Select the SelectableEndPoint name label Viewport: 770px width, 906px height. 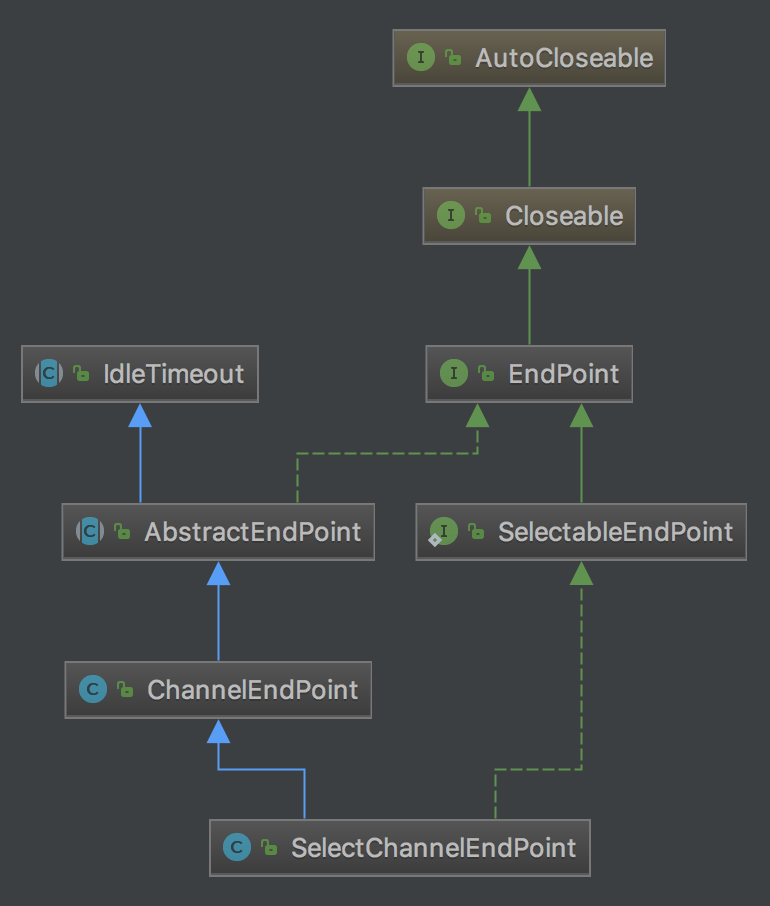click(615, 532)
